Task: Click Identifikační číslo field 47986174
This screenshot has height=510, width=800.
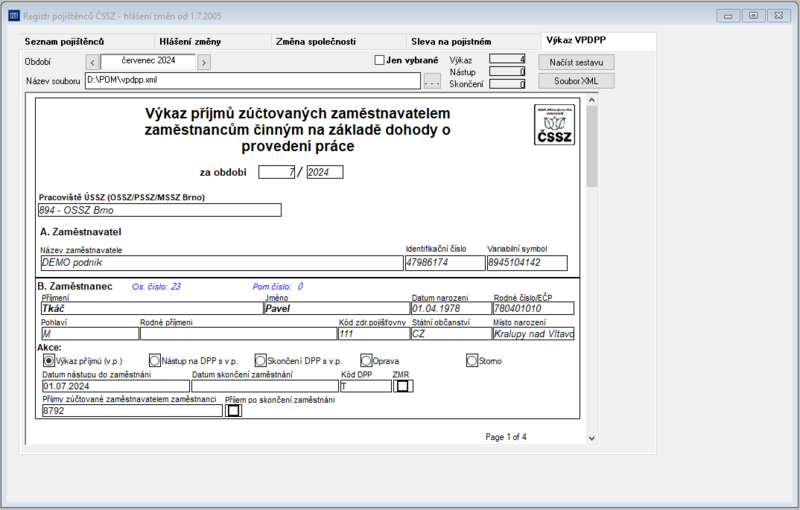Action: pyautogui.click(x=445, y=263)
